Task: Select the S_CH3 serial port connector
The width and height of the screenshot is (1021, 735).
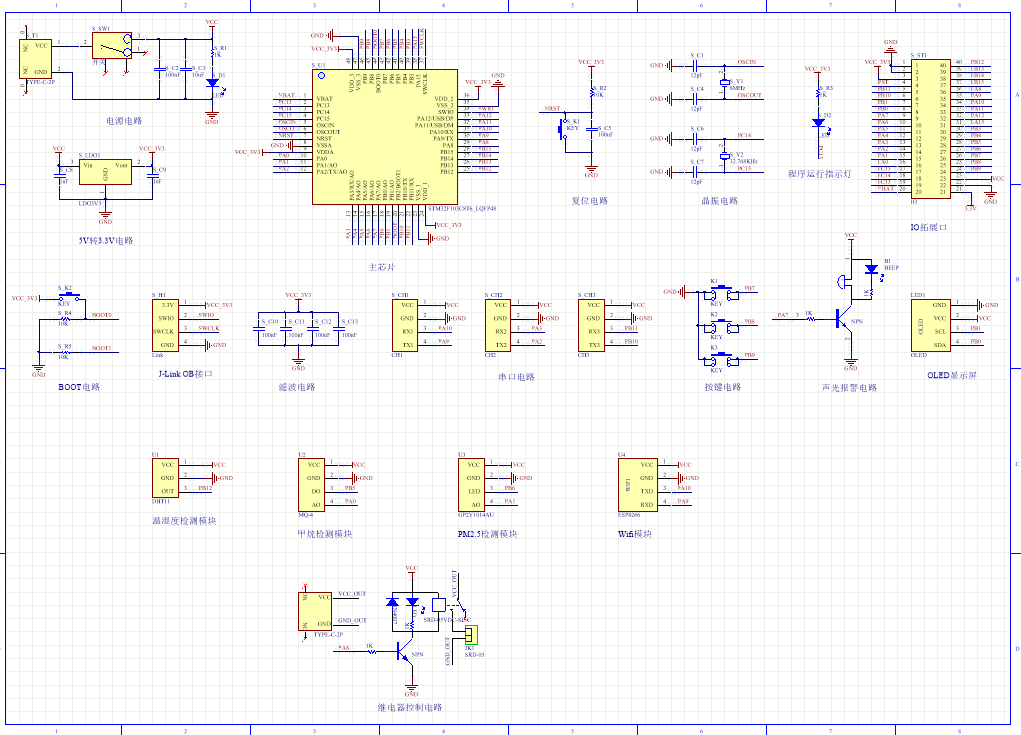Action: (591, 325)
